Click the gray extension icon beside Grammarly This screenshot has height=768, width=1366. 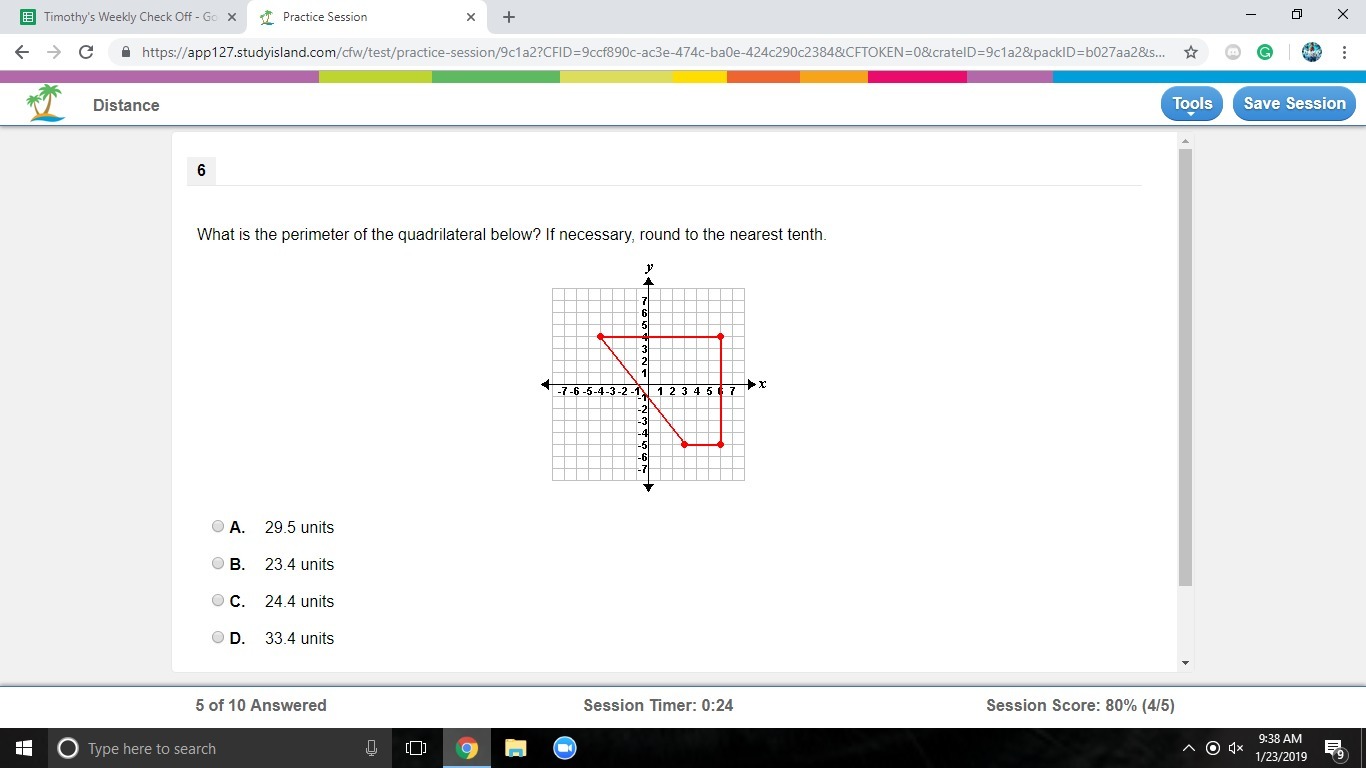click(1233, 52)
